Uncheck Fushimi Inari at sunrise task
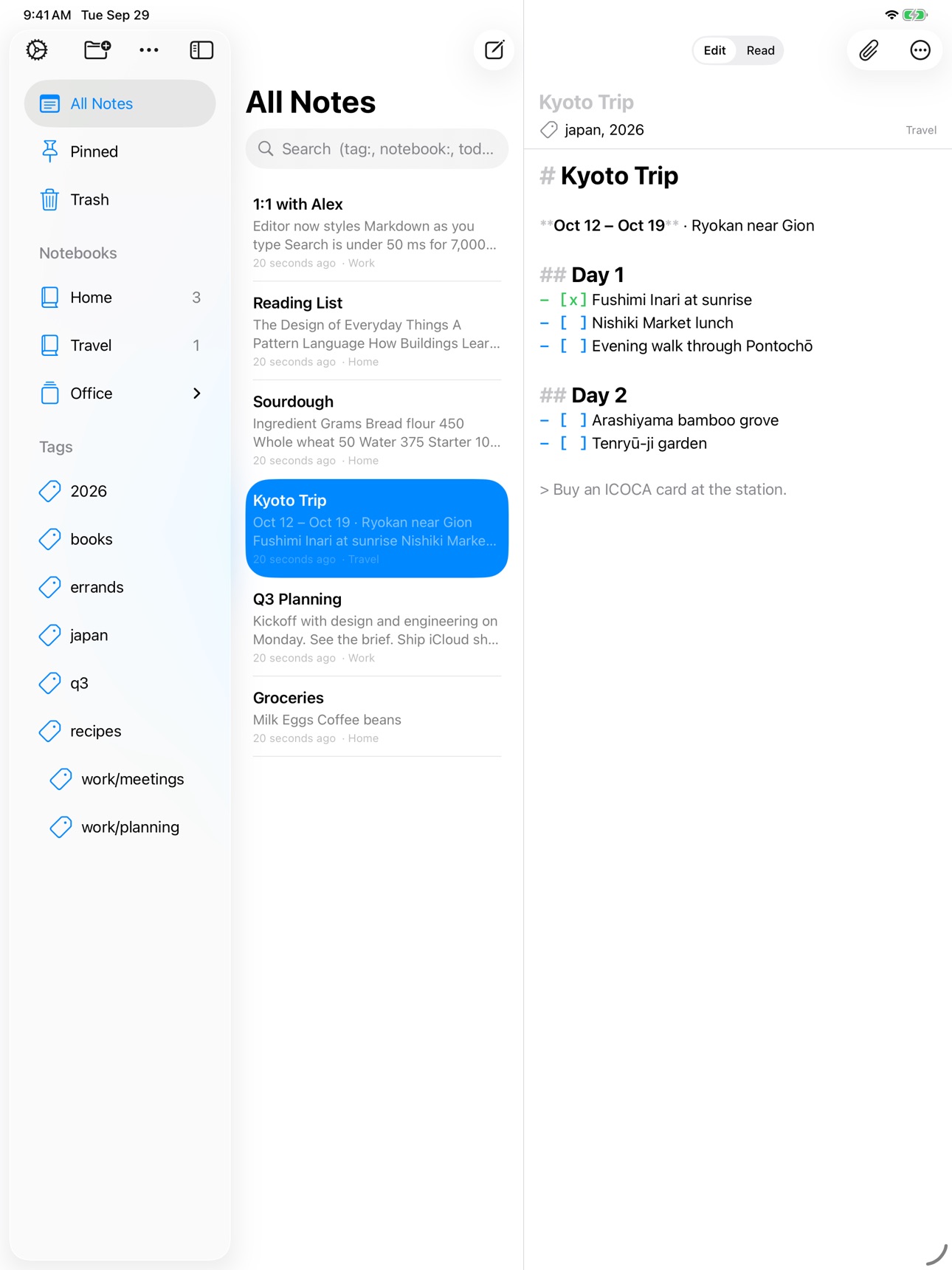The image size is (952, 1270). [573, 300]
